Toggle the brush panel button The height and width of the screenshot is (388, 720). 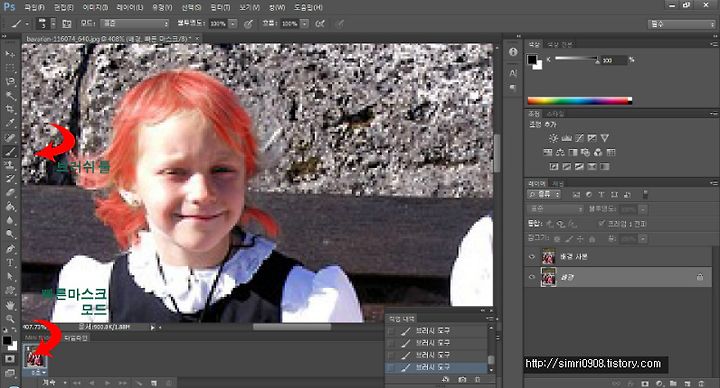67,24
